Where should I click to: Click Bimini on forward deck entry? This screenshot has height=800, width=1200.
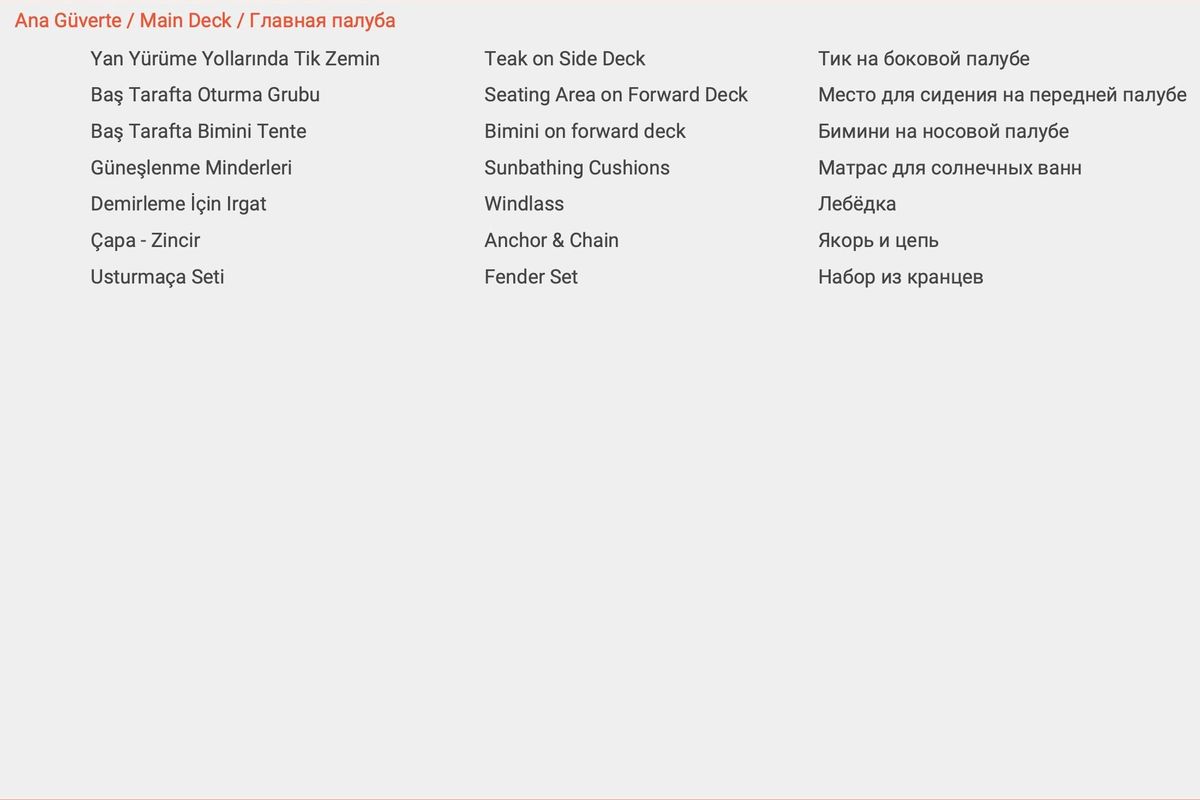585,131
